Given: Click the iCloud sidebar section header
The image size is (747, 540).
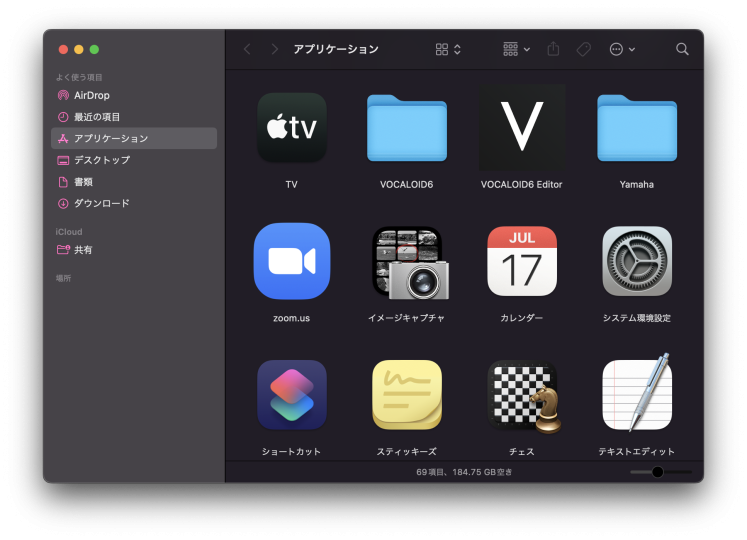Looking at the screenshot, I should pos(69,232).
